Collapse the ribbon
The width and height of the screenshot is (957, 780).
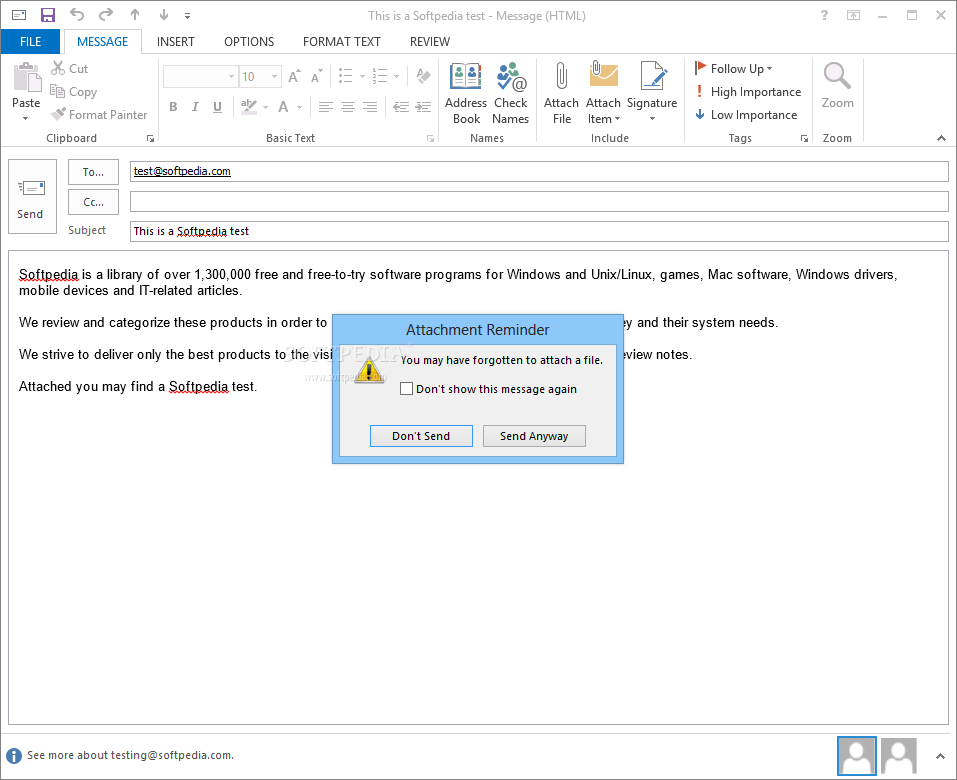click(x=941, y=139)
